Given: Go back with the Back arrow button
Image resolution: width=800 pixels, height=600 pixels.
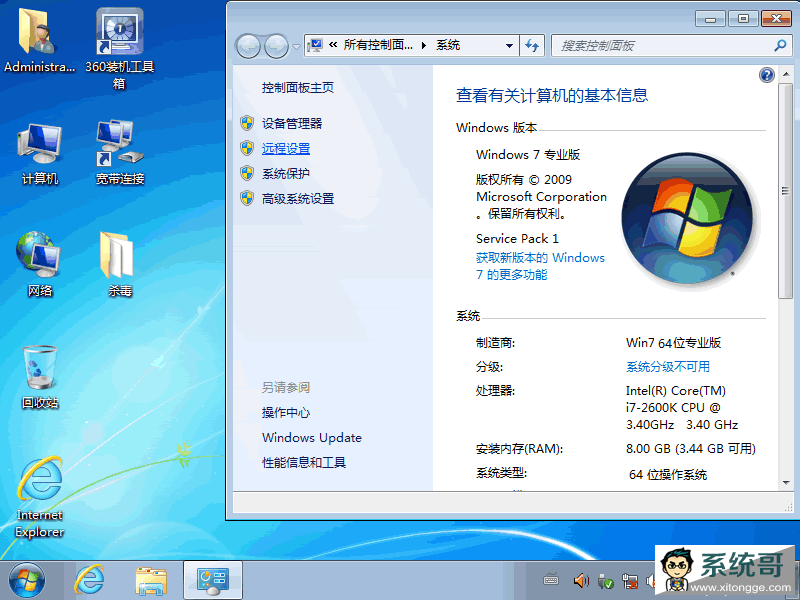Looking at the screenshot, I should [249, 46].
